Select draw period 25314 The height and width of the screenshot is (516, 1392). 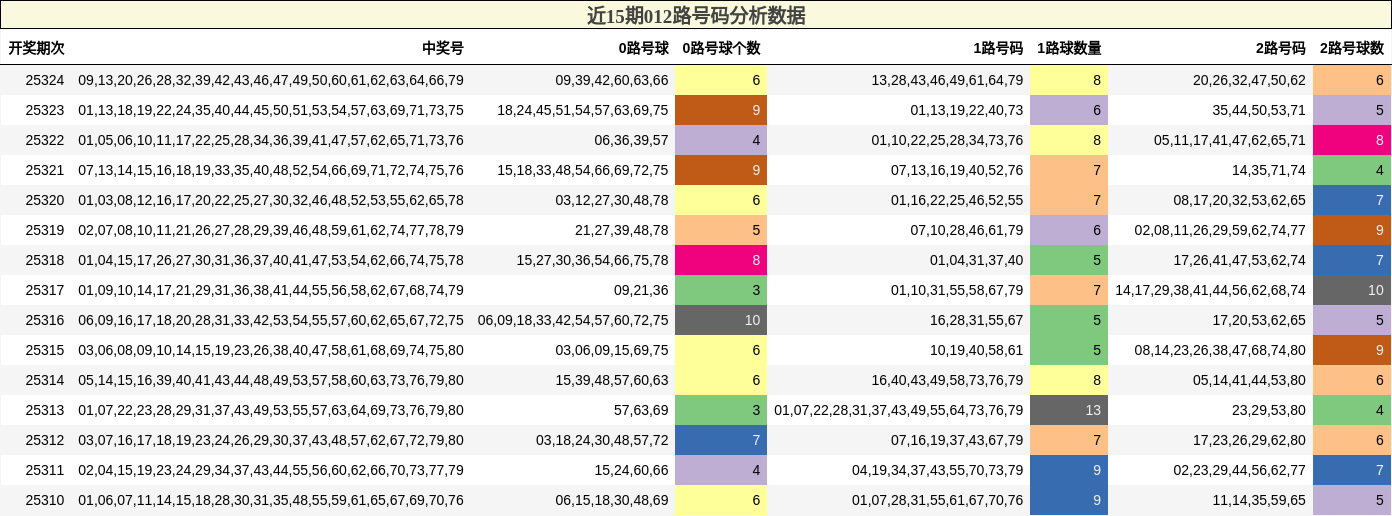tap(45, 380)
